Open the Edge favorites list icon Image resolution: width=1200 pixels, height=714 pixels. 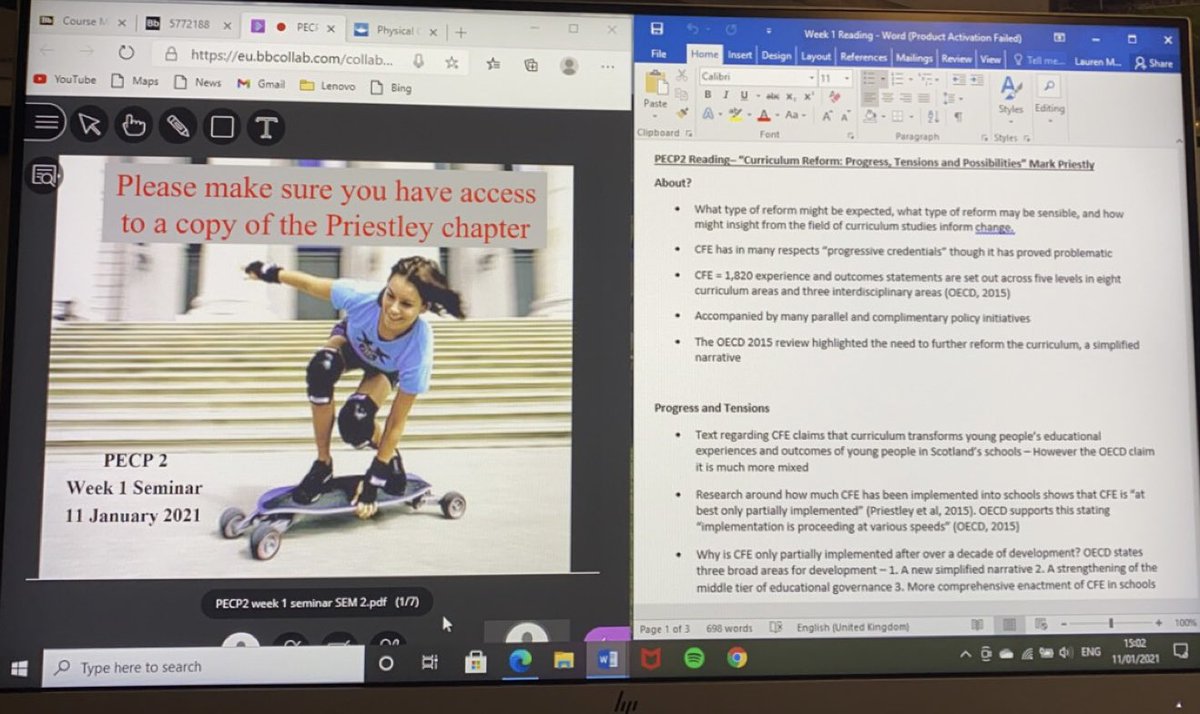coord(493,63)
